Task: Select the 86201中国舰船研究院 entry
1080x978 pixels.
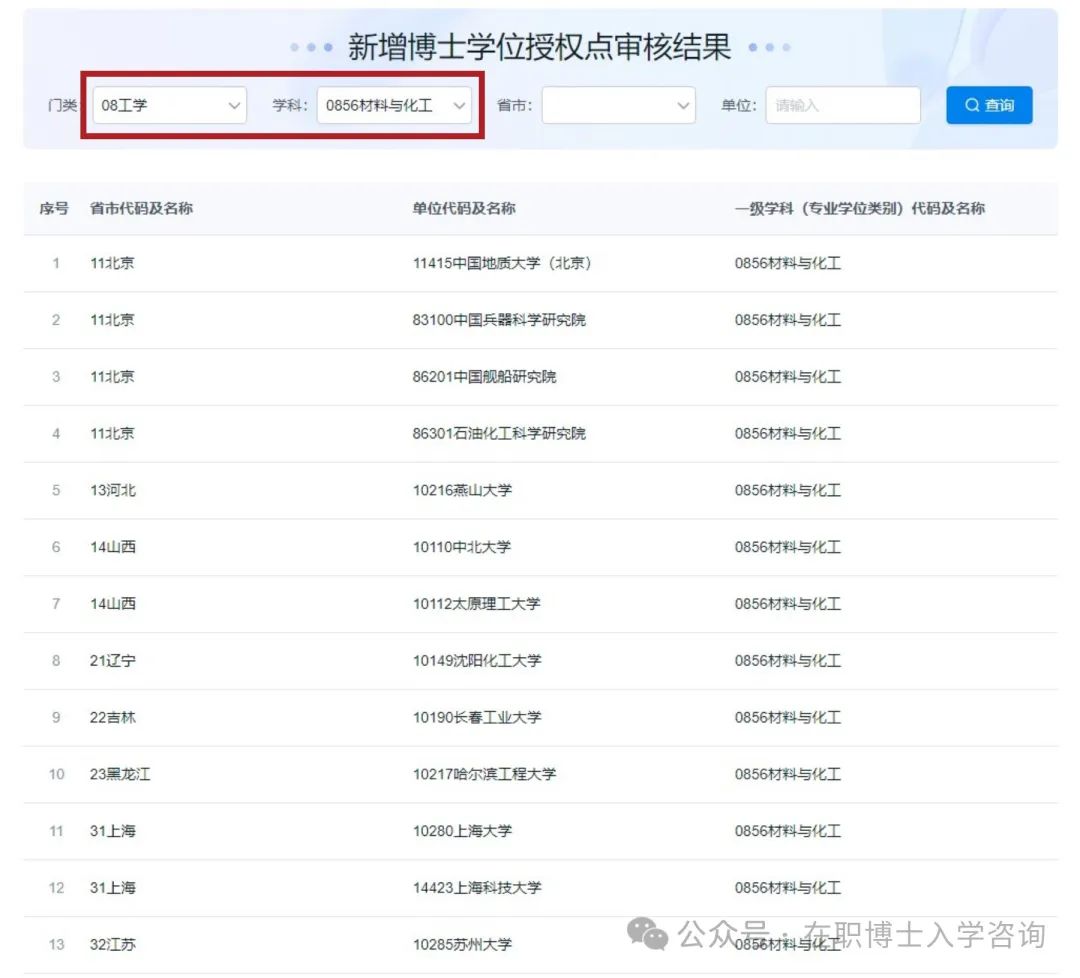Action: tap(484, 377)
